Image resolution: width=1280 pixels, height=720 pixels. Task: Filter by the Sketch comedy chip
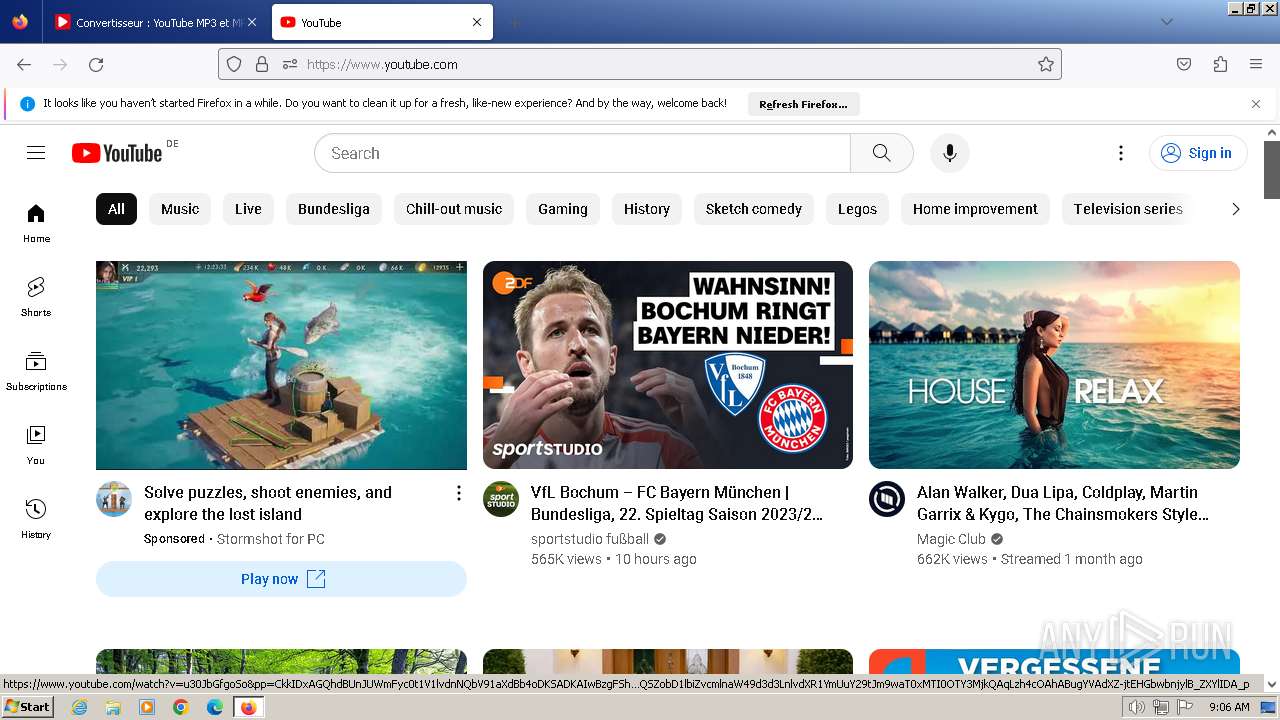point(754,209)
